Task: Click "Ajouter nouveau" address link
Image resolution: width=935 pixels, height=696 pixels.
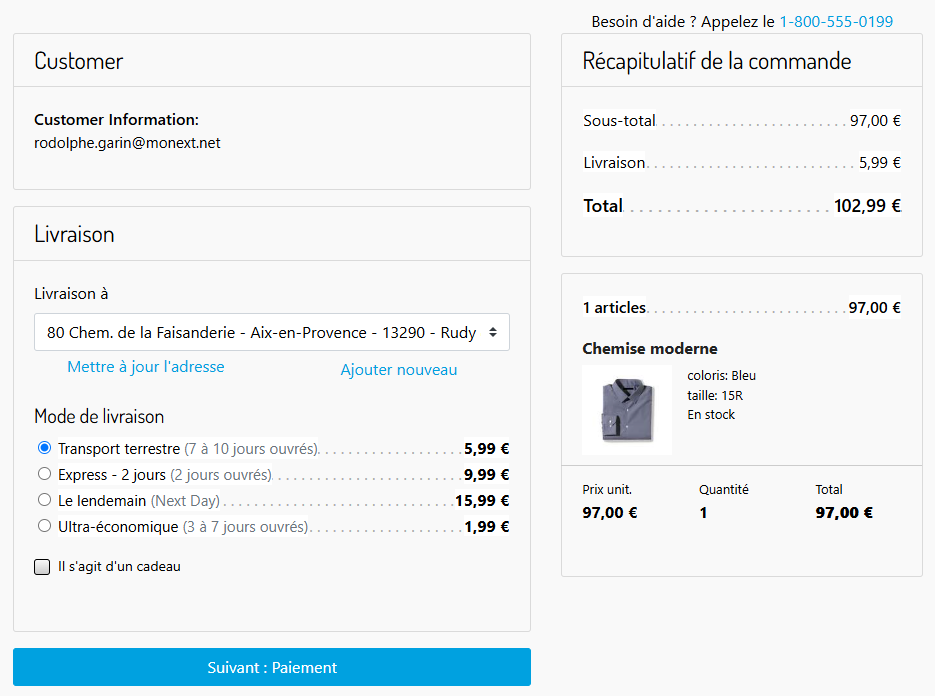Action: [x=398, y=370]
